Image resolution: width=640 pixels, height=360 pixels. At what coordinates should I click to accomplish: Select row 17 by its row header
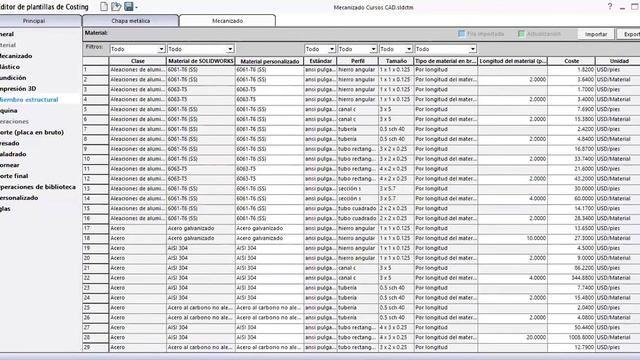pos(96,229)
